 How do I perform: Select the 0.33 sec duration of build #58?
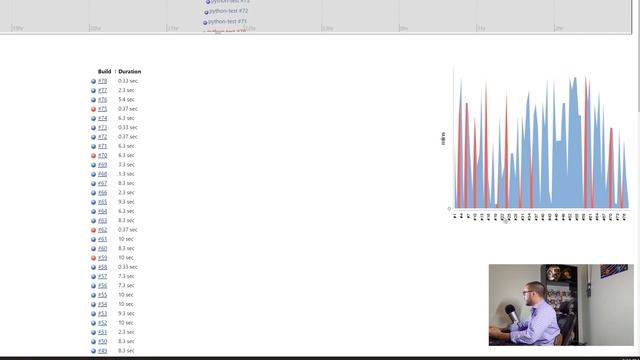(x=128, y=267)
